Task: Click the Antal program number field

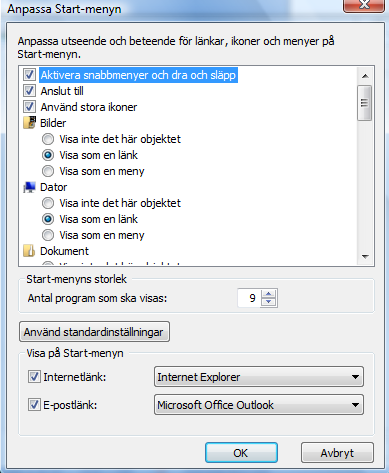Action: (249, 298)
